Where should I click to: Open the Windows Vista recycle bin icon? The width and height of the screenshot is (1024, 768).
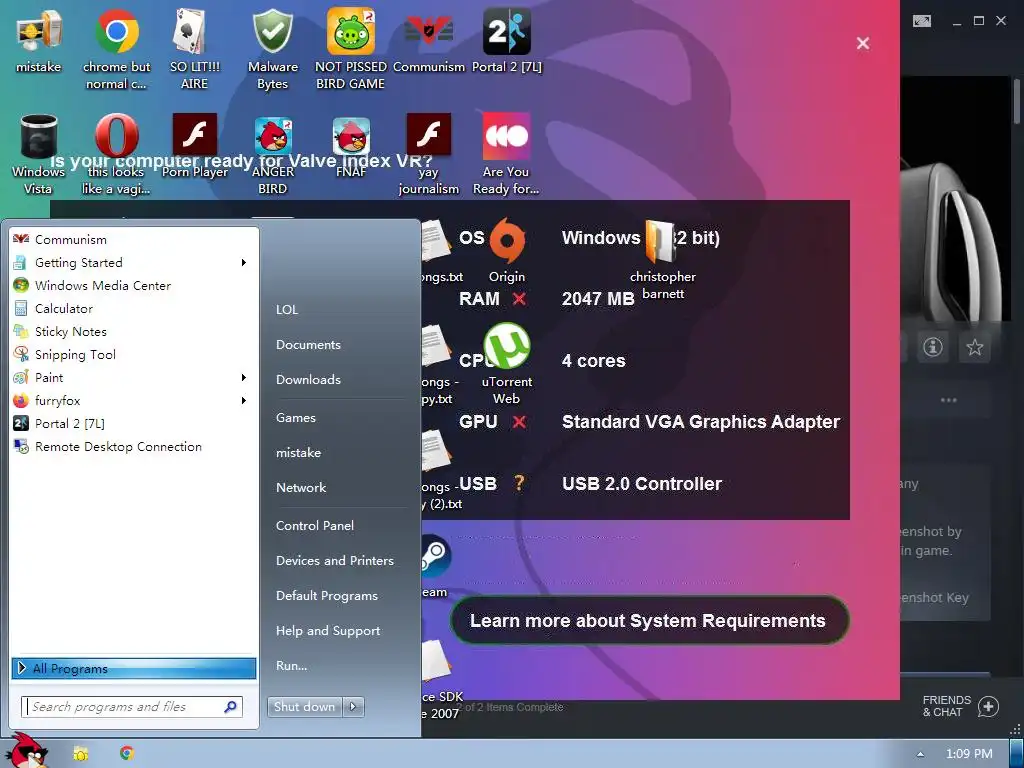click(x=39, y=155)
